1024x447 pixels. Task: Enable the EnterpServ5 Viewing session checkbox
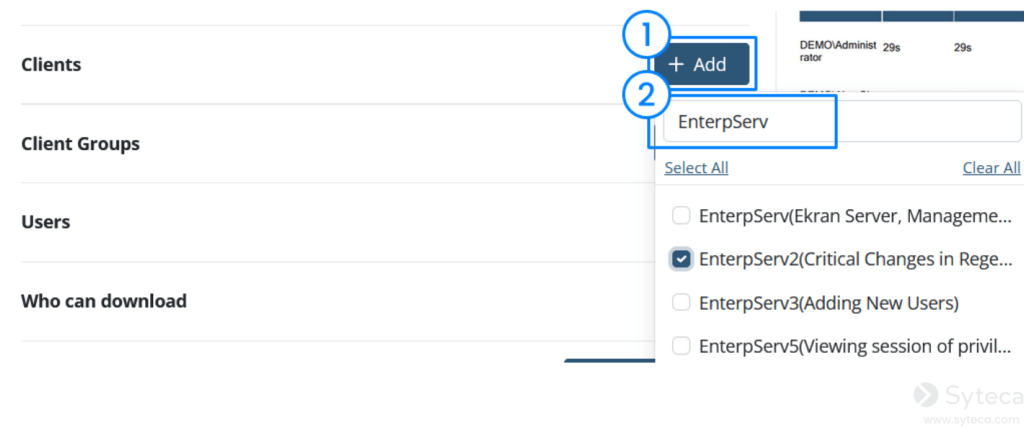tap(681, 346)
